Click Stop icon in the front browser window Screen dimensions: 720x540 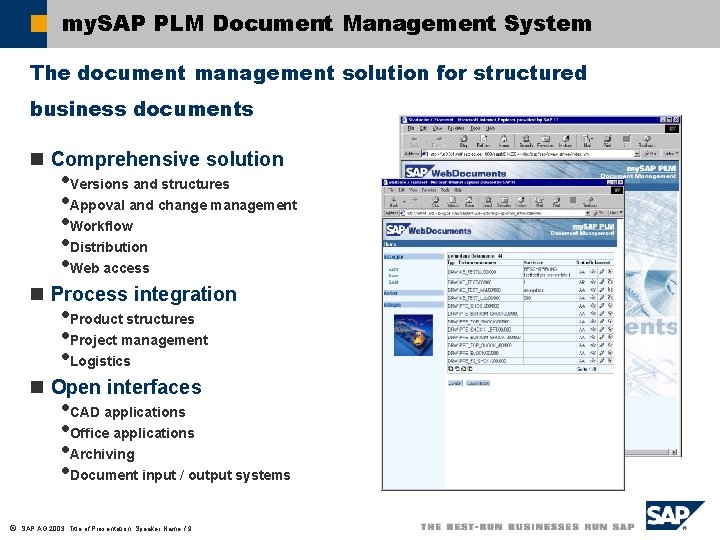point(435,202)
